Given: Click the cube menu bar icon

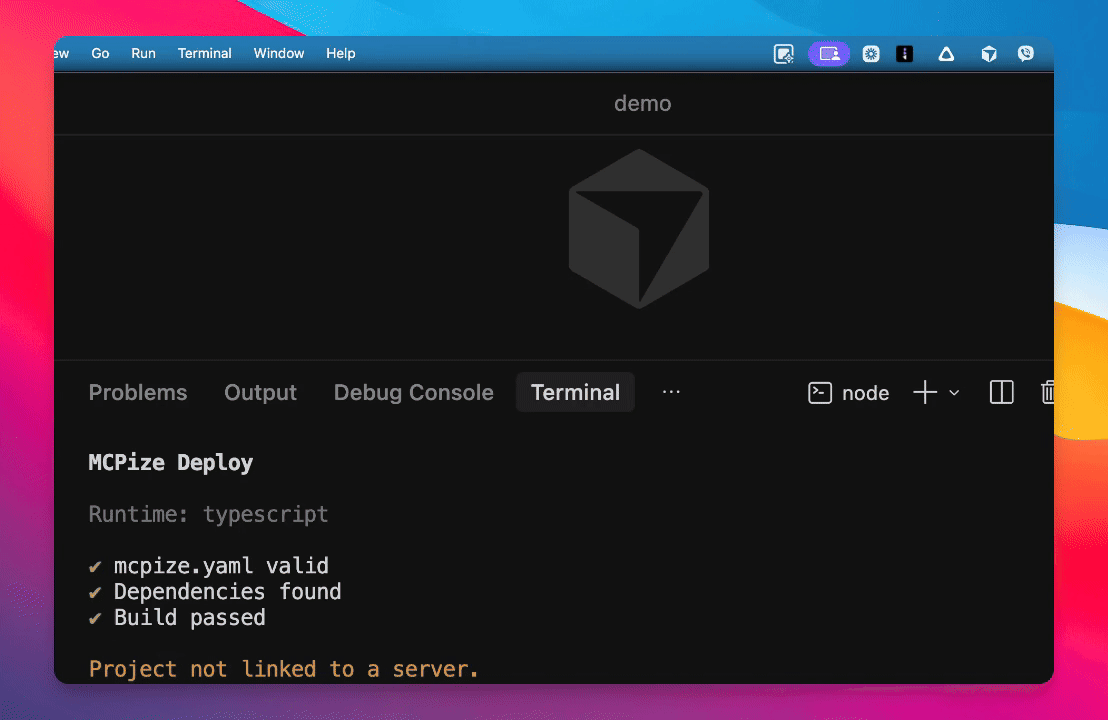Looking at the screenshot, I should click(x=989, y=54).
